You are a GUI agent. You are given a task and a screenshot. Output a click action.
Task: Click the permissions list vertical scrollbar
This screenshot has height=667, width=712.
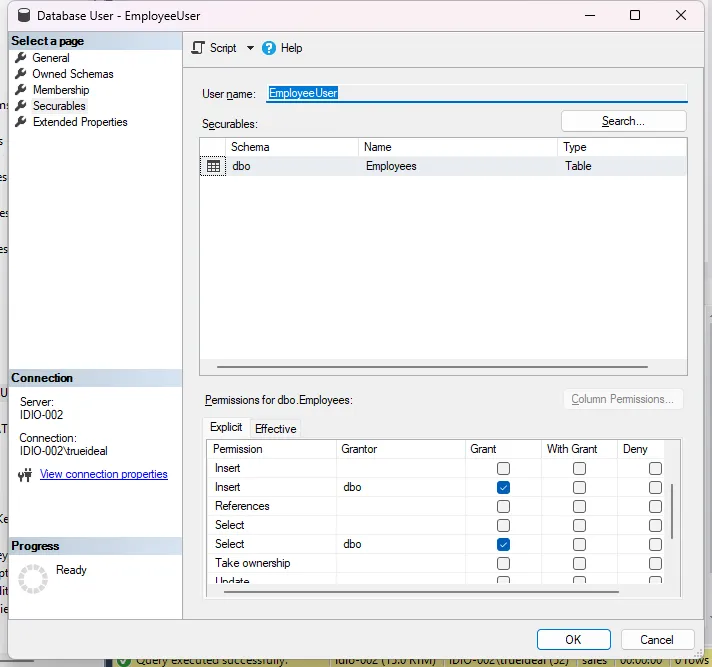pyautogui.click(x=672, y=510)
